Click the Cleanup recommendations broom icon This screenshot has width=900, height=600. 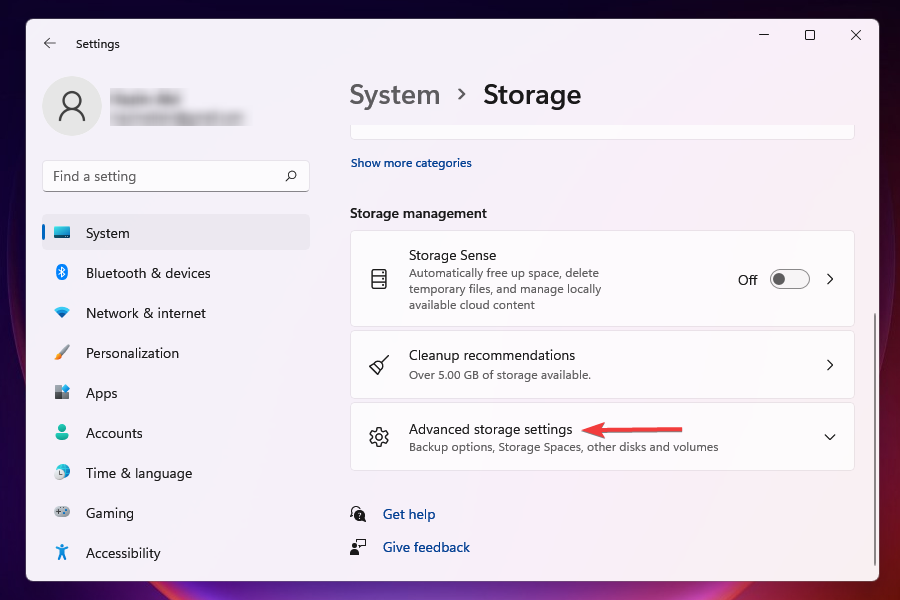[379, 365]
